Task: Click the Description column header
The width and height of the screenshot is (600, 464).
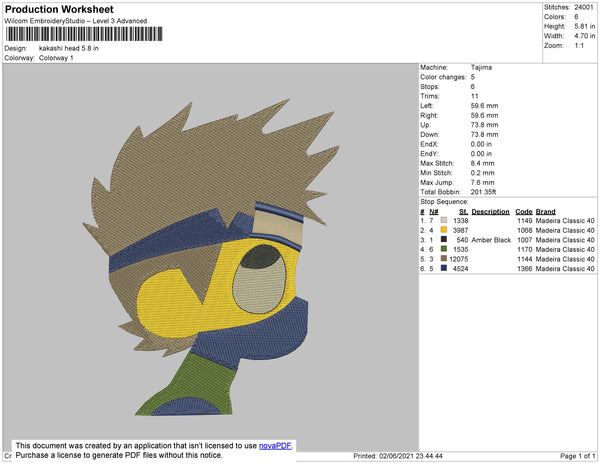Action: (x=491, y=211)
